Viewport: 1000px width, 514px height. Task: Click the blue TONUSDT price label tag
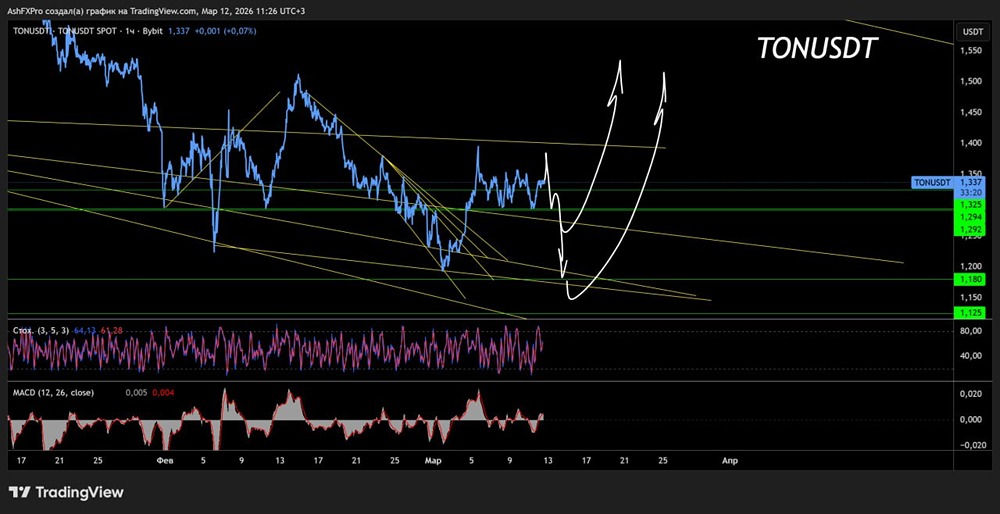point(933,183)
